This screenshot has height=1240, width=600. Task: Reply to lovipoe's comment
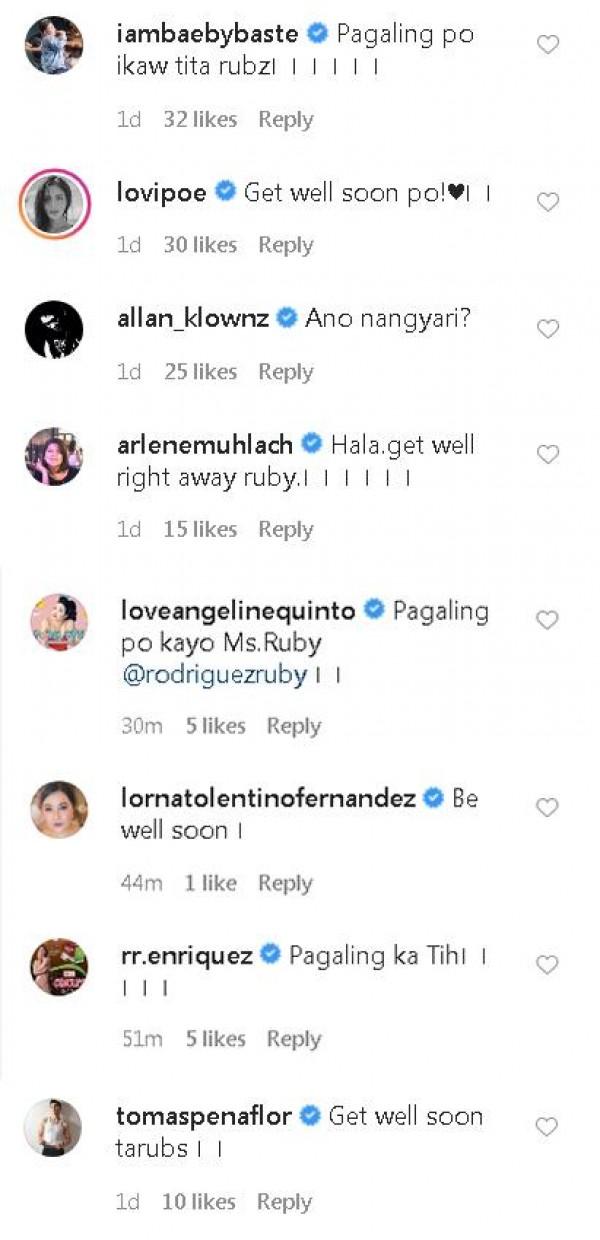(285, 245)
